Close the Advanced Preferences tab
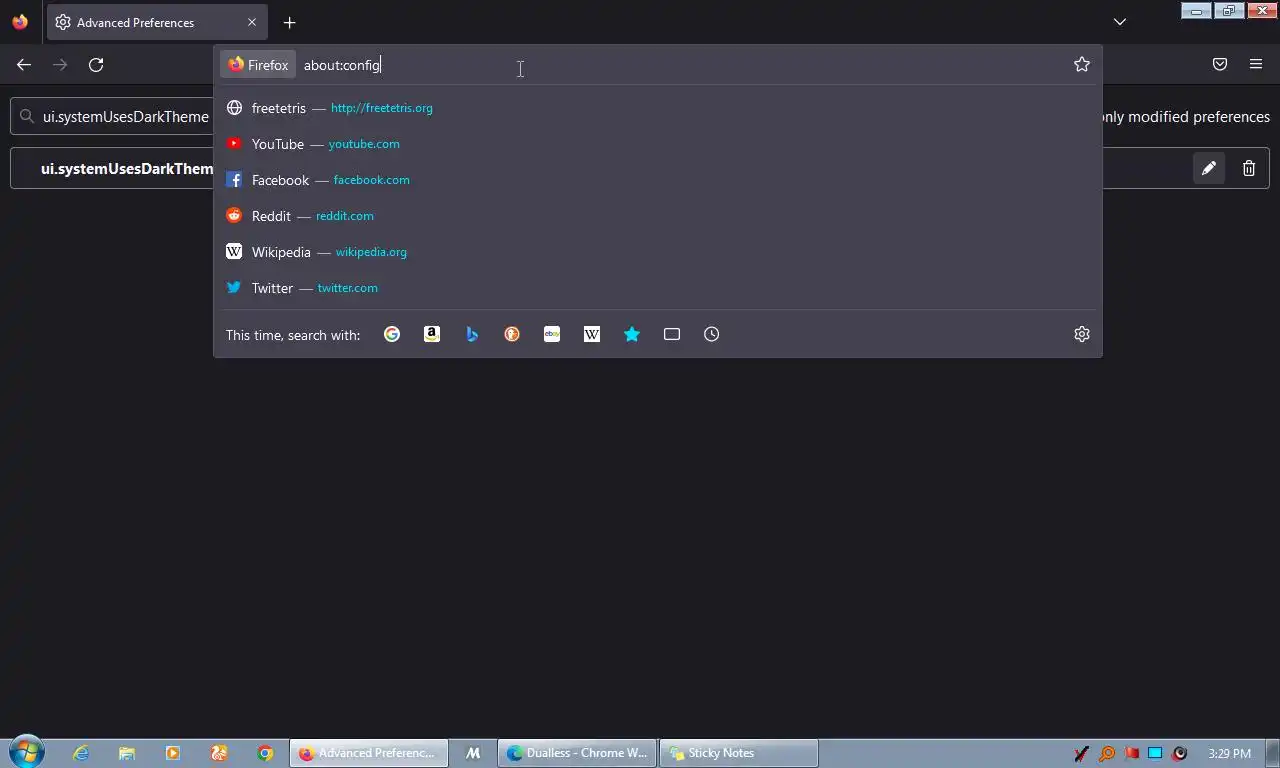1280x768 pixels. click(x=252, y=22)
